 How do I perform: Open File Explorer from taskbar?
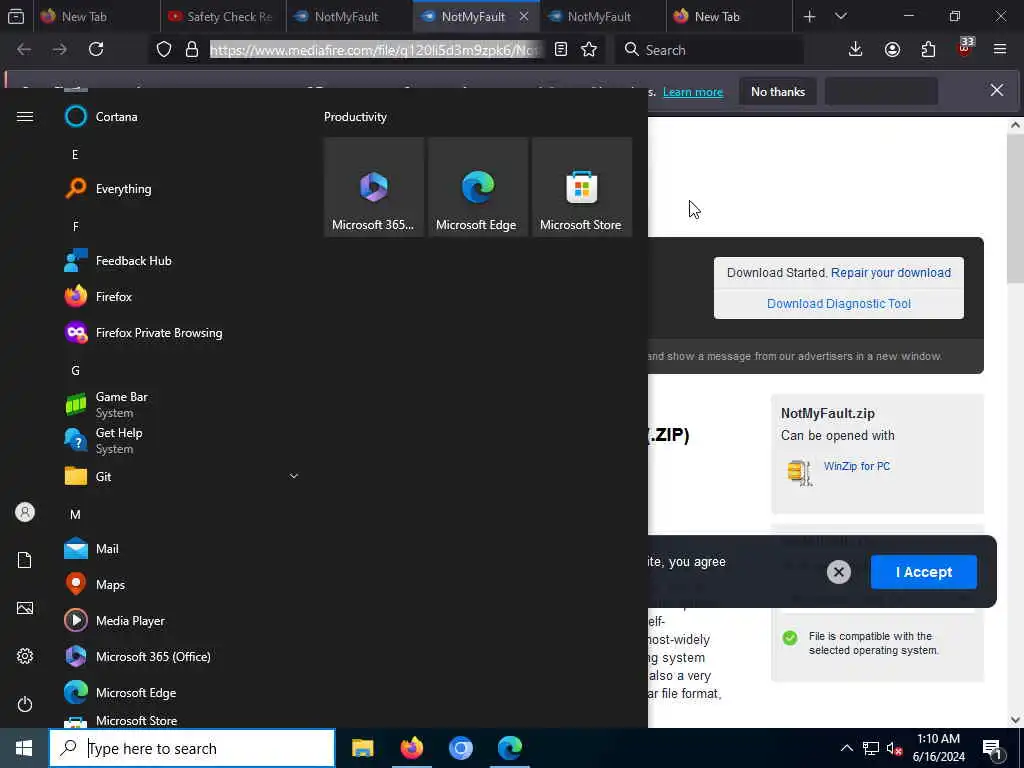362,748
